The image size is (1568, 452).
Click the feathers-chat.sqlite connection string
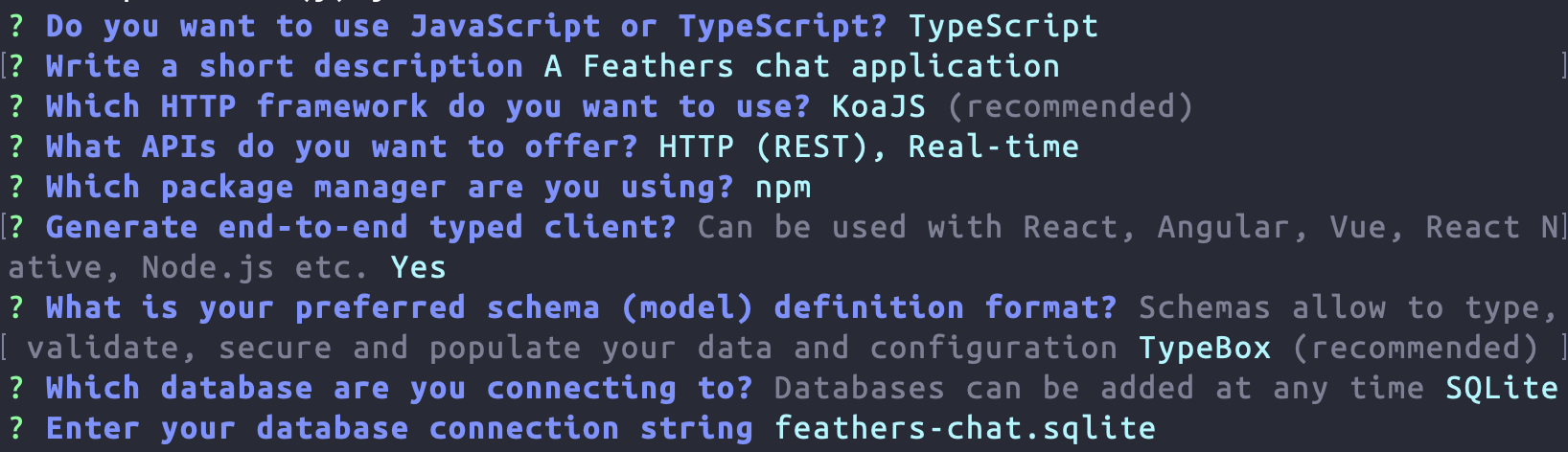(964, 428)
